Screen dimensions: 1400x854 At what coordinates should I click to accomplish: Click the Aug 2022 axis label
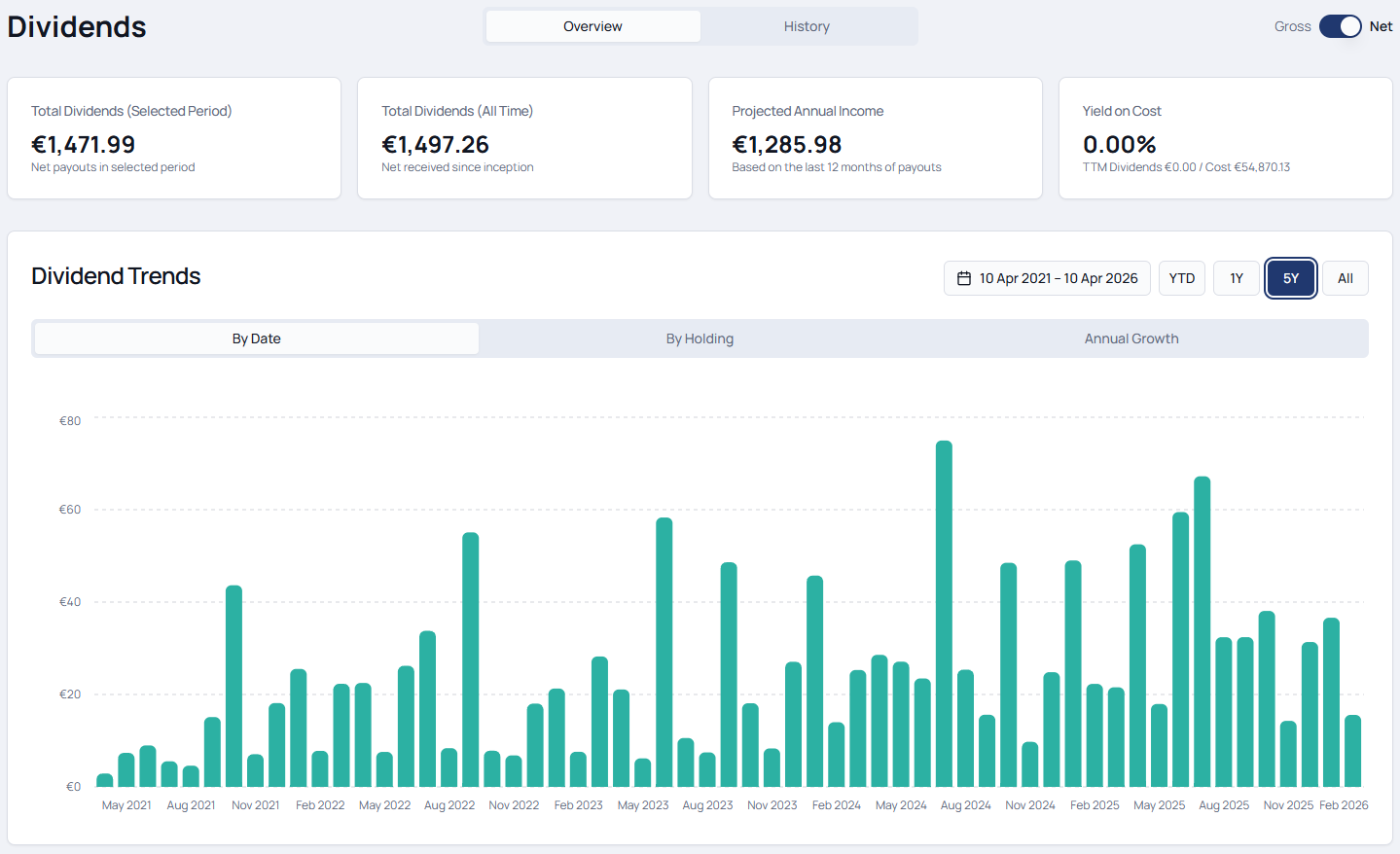(449, 805)
